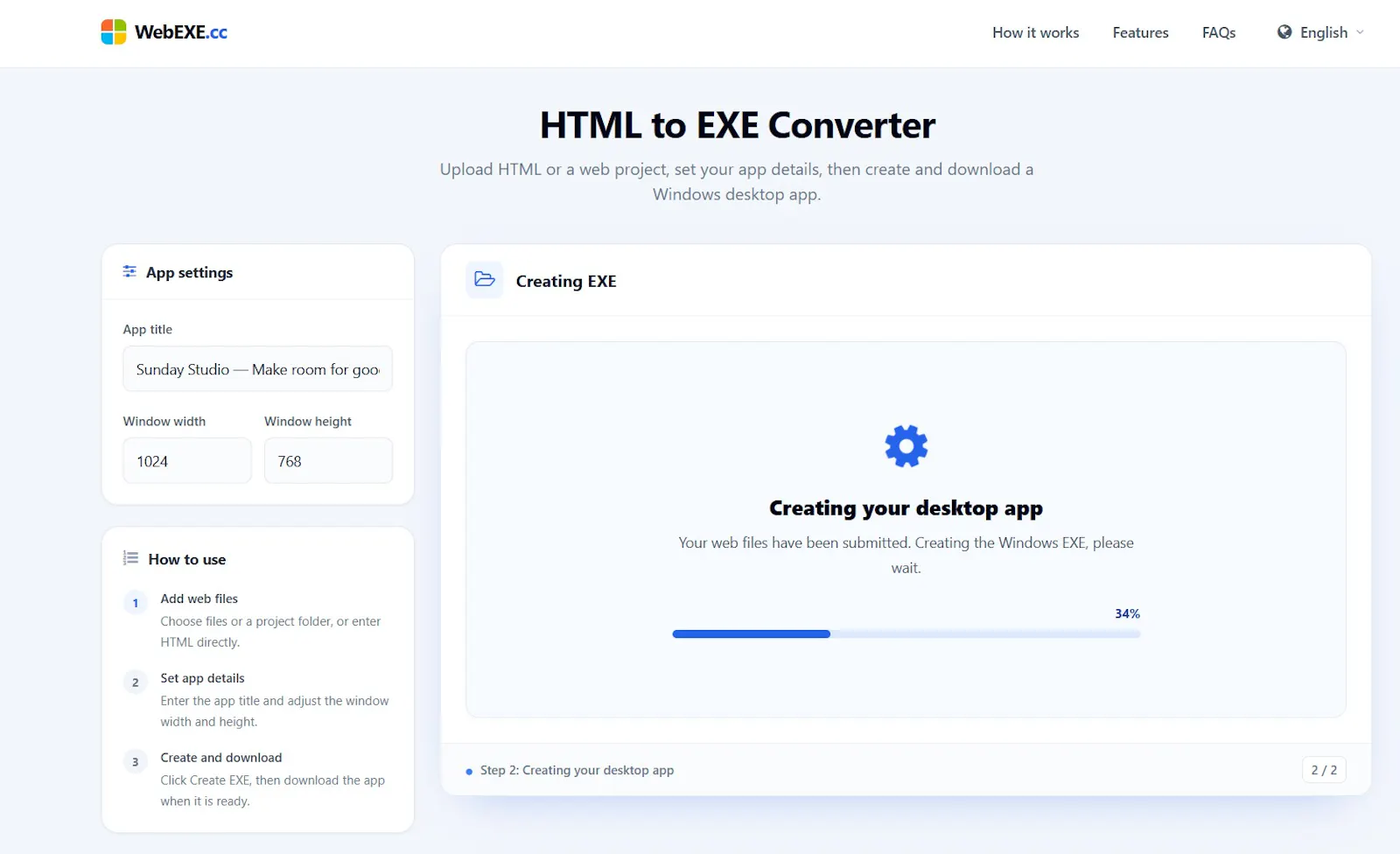Click the EXE creation progress bar

[906, 633]
